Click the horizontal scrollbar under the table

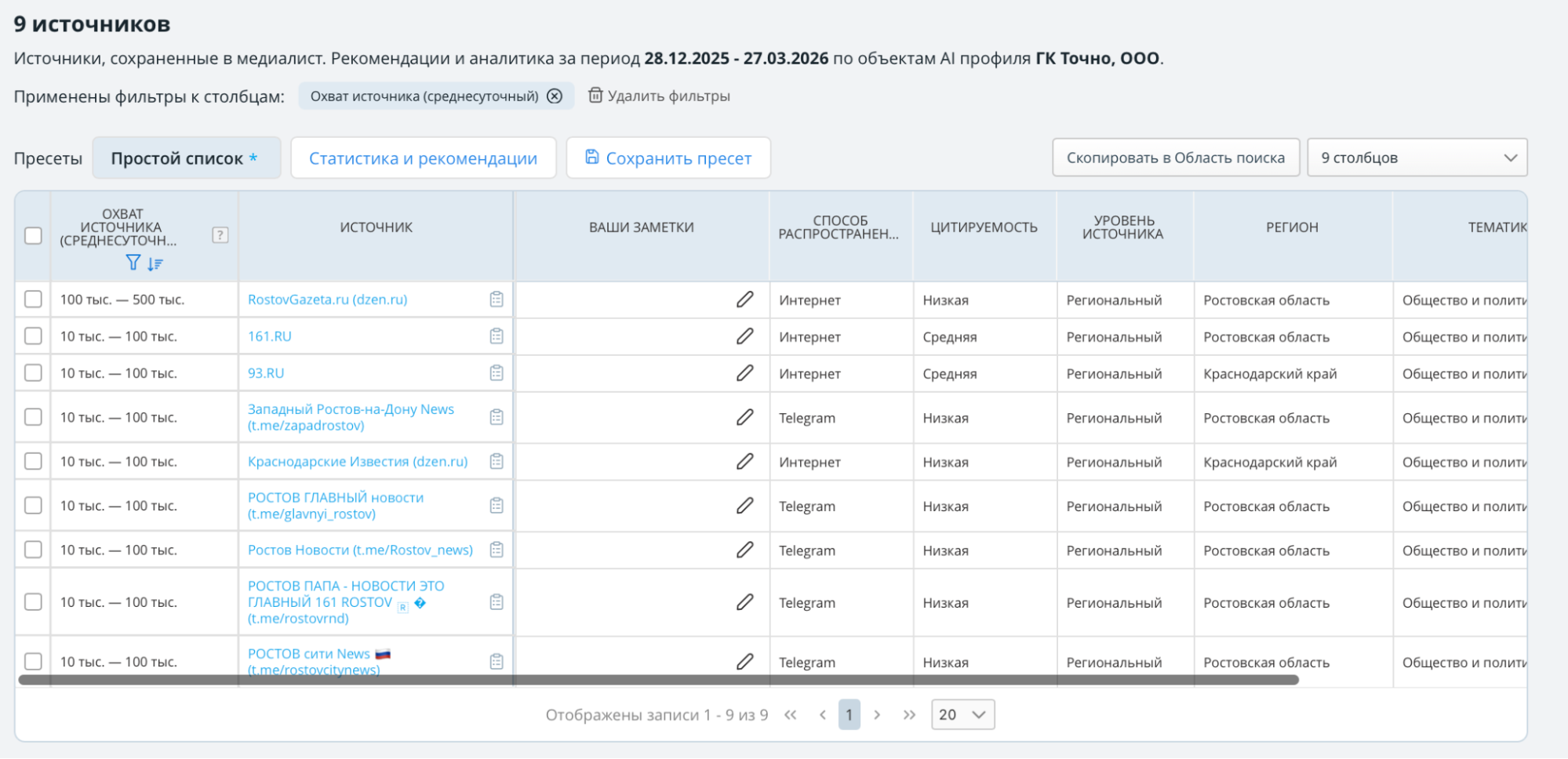click(x=657, y=680)
